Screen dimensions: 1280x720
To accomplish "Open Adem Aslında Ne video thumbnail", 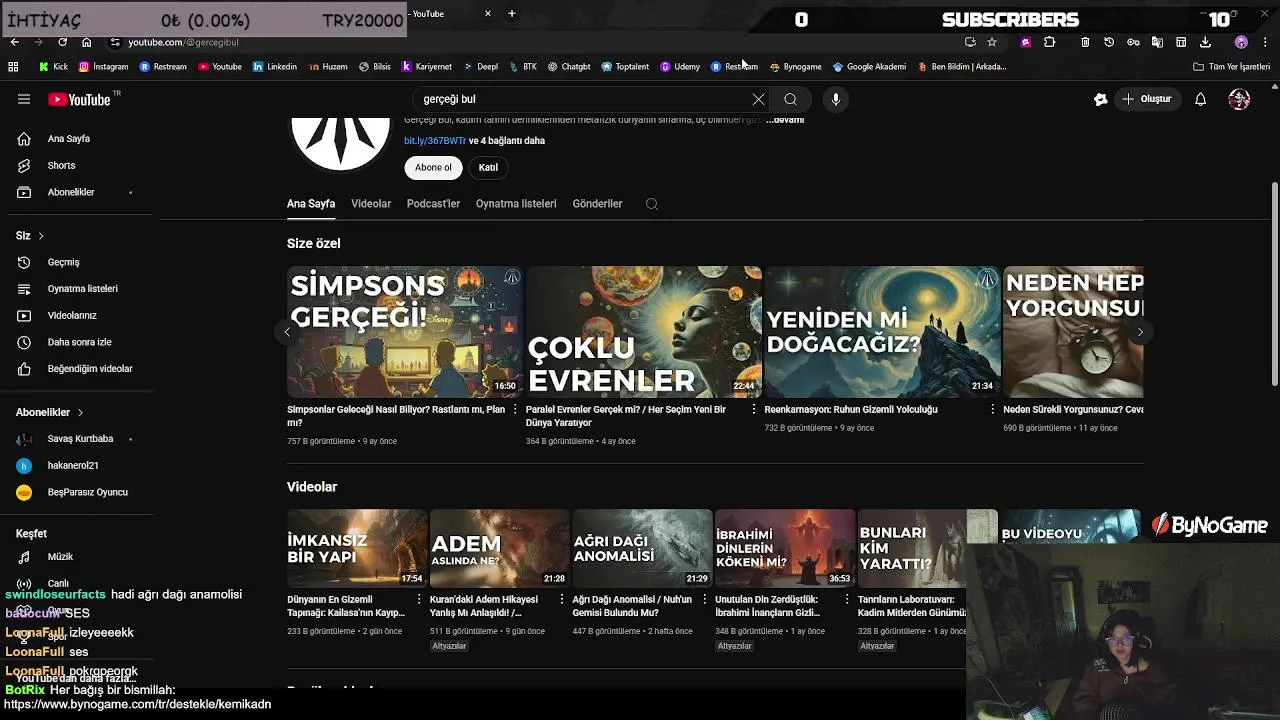I will coord(499,548).
